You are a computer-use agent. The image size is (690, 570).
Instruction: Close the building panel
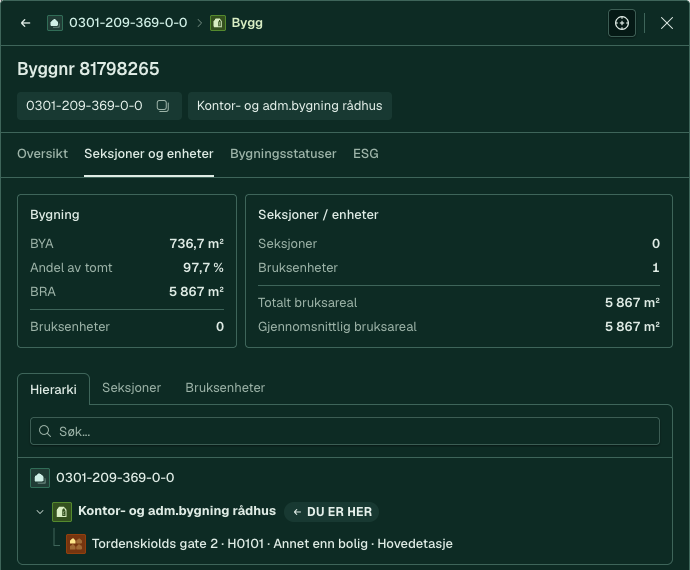click(667, 23)
